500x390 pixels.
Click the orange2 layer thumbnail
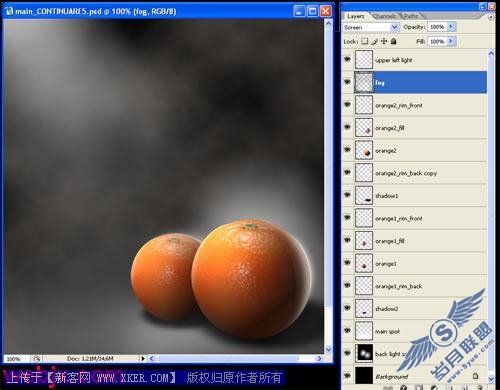364,150
